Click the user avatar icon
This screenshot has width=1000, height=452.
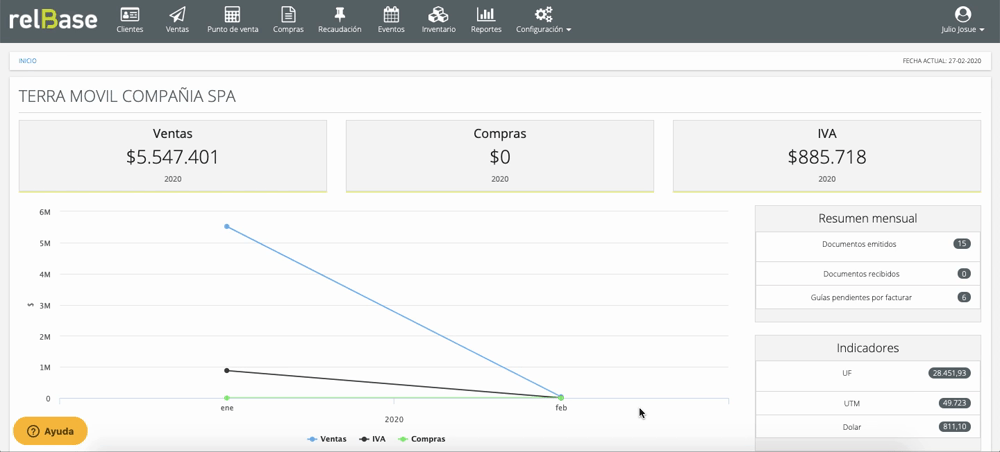(x=963, y=14)
